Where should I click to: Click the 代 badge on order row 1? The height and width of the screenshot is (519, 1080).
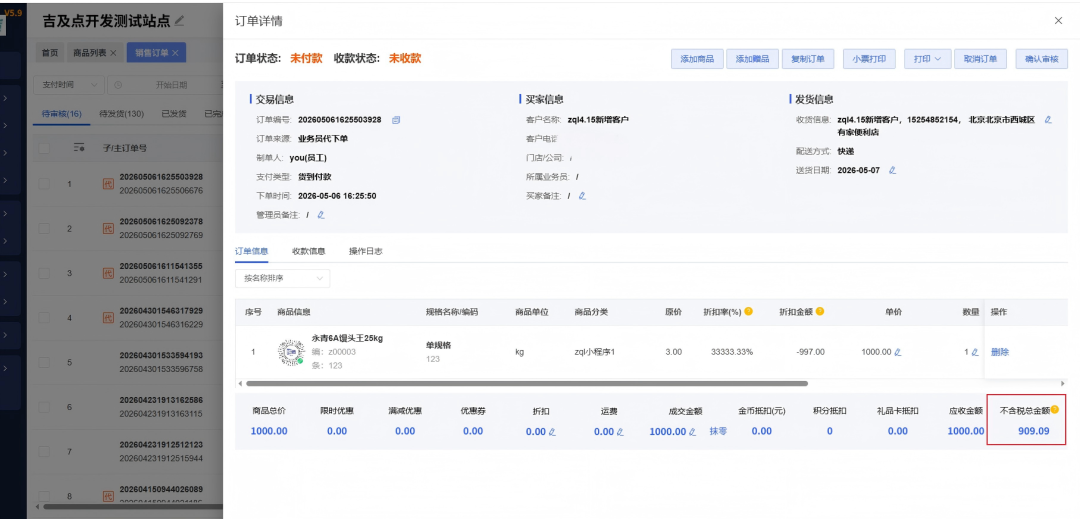click(107, 184)
